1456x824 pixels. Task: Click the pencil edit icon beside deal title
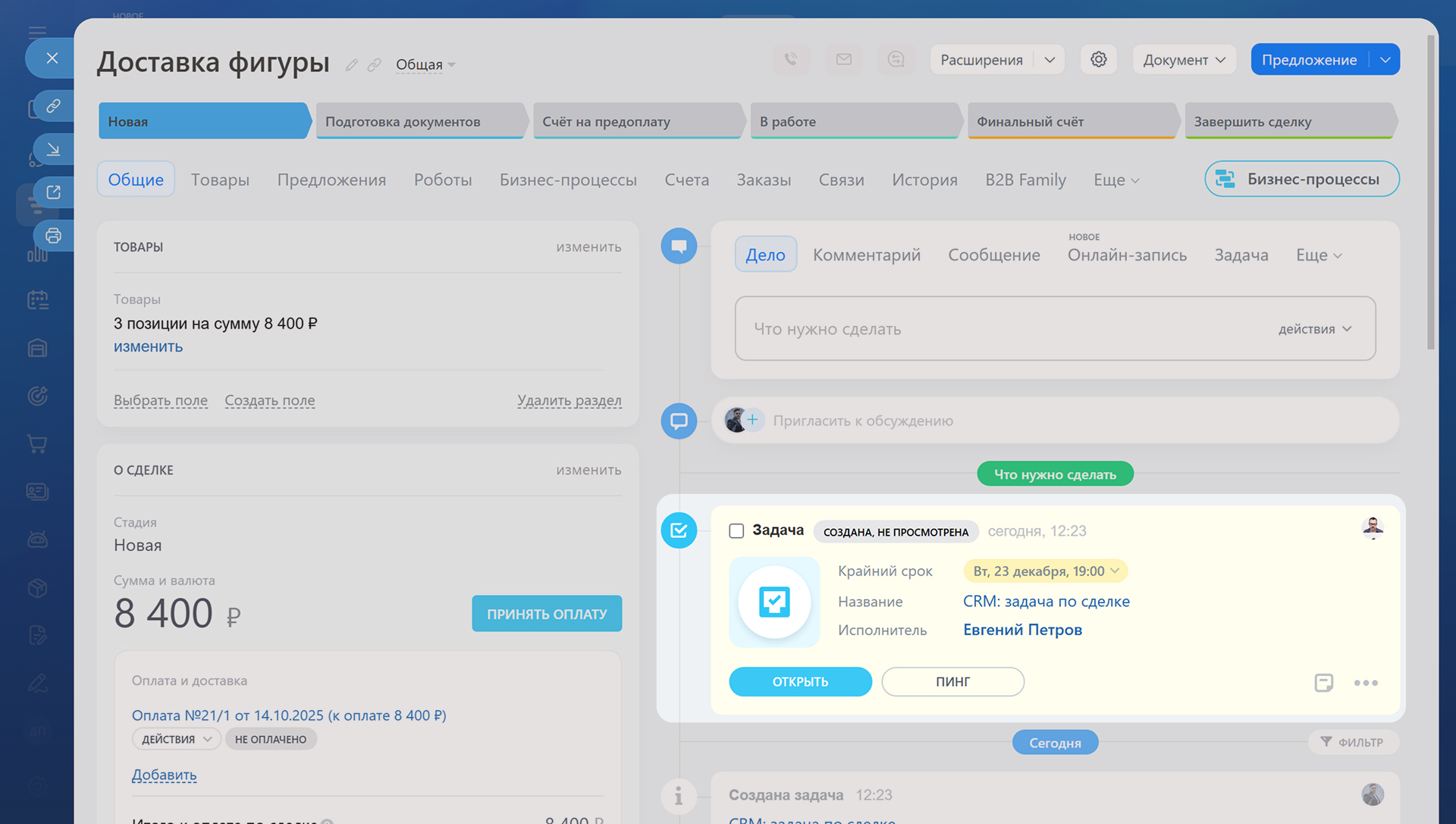tap(351, 65)
